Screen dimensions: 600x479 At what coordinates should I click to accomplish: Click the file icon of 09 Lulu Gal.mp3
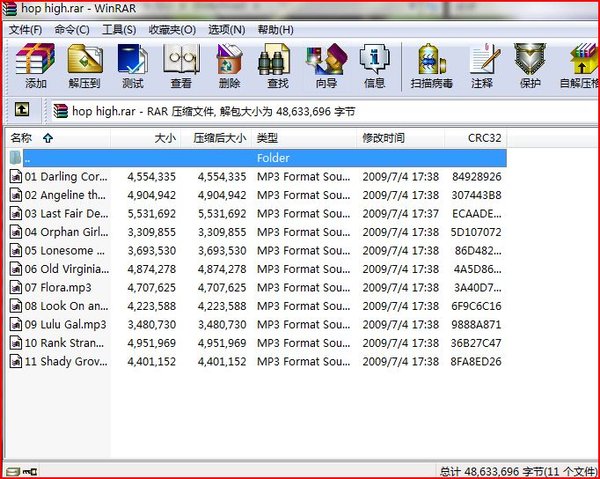click(15, 324)
